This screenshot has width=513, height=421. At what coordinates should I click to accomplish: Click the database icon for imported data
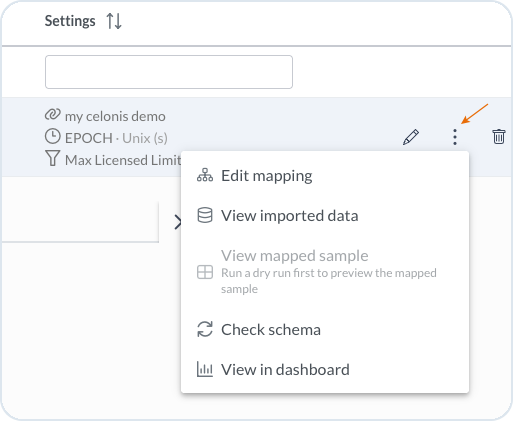[x=205, y=215]
